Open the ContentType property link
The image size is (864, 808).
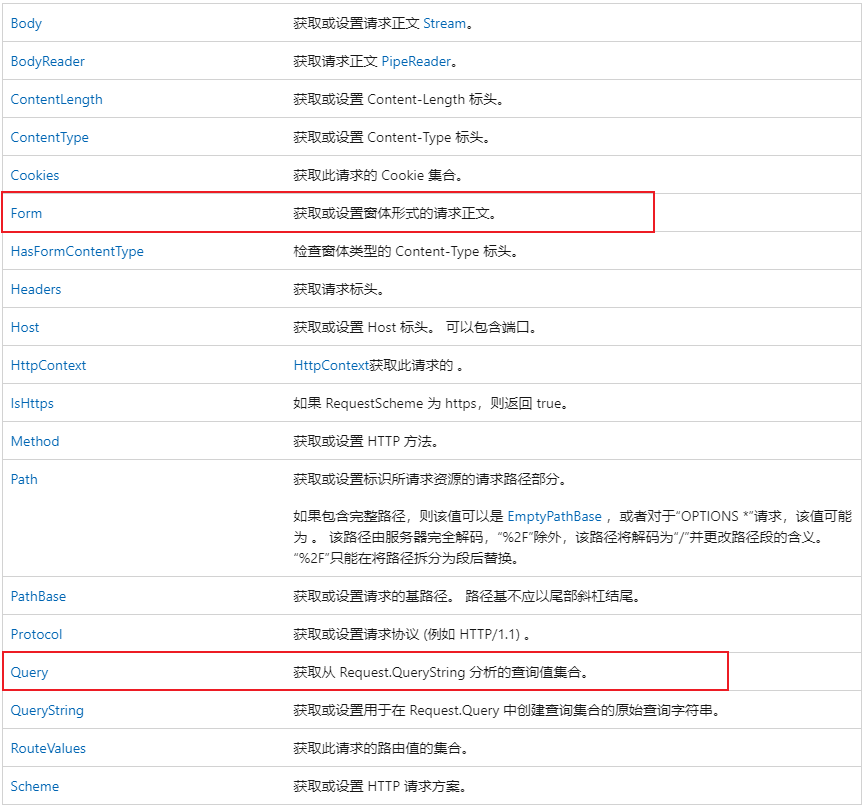click(49, 137)
